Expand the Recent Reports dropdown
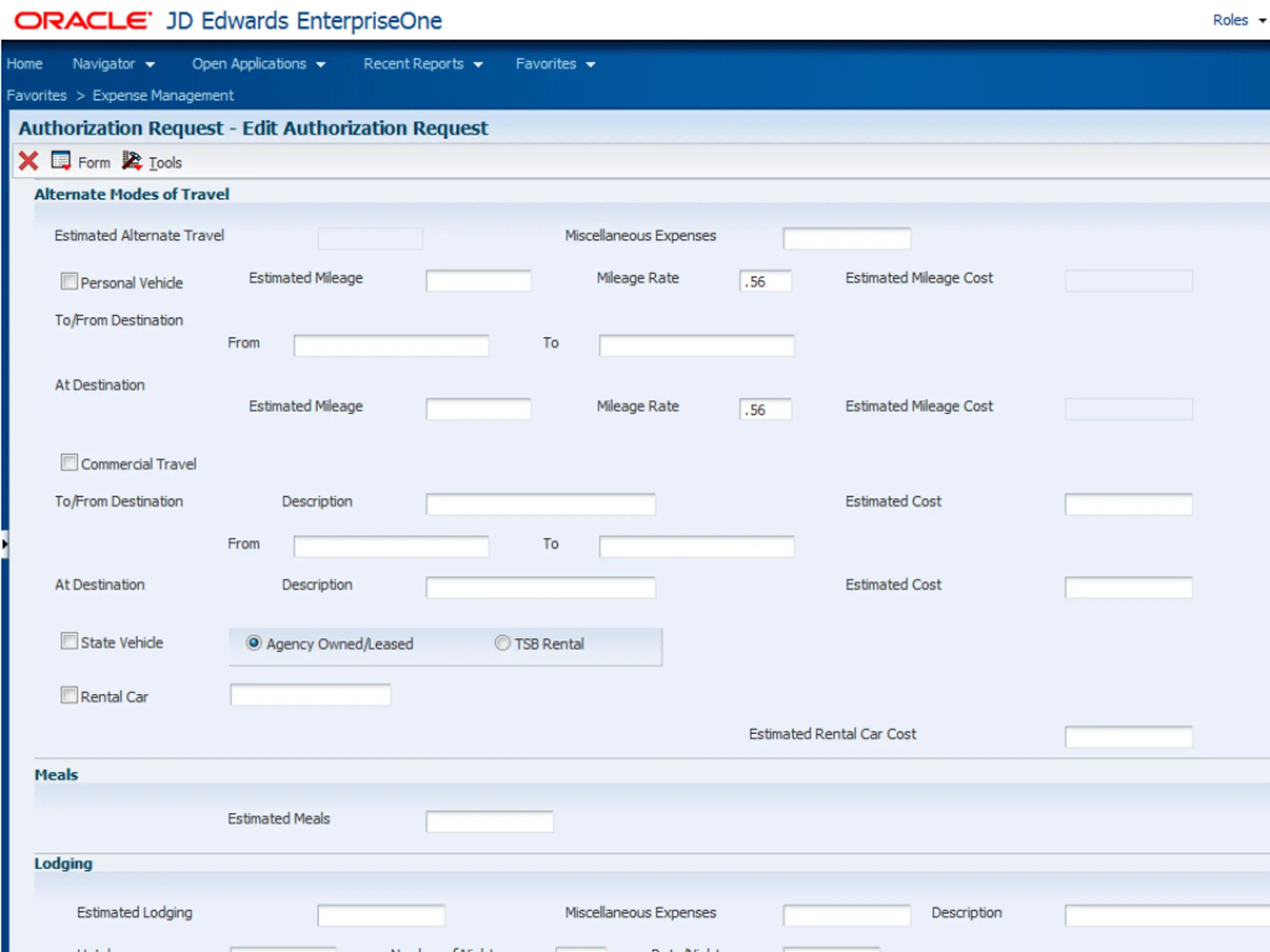This screenshot has height=952, width=1270. (423, 63)
